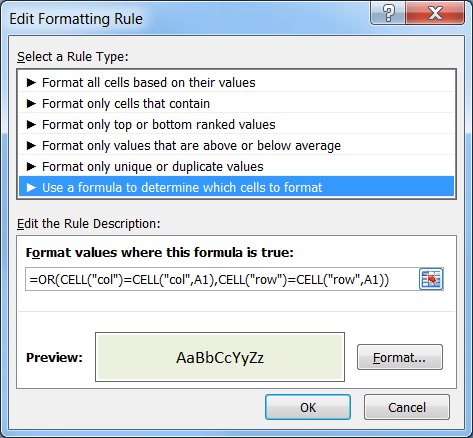
Task: Click arrow beside unique or duplicate values
Action: point(31,166)
